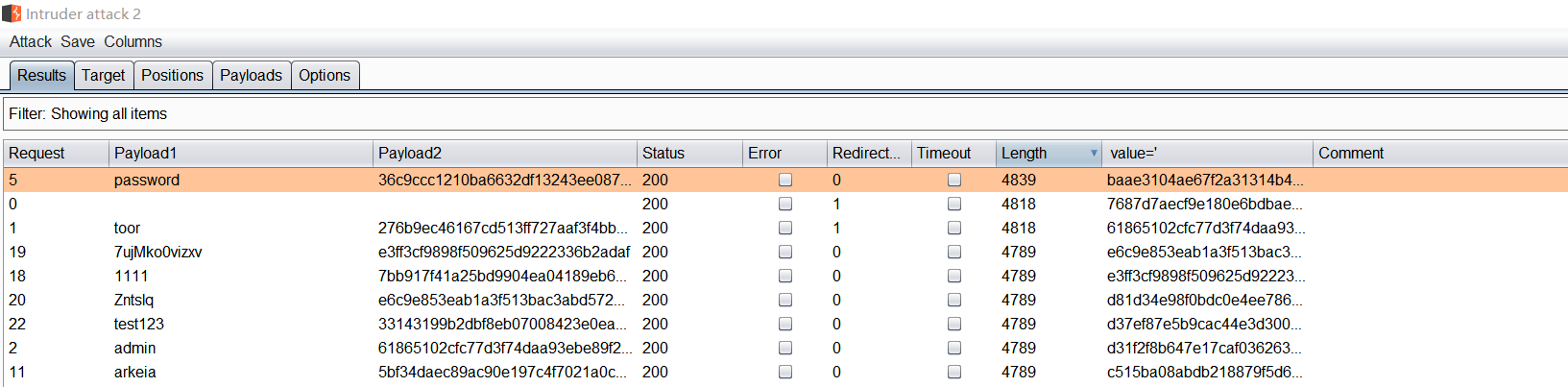The width and height of the screenshot is (1568, 387).
Task: Sort by the Status column header
Action: coord(689,153)
